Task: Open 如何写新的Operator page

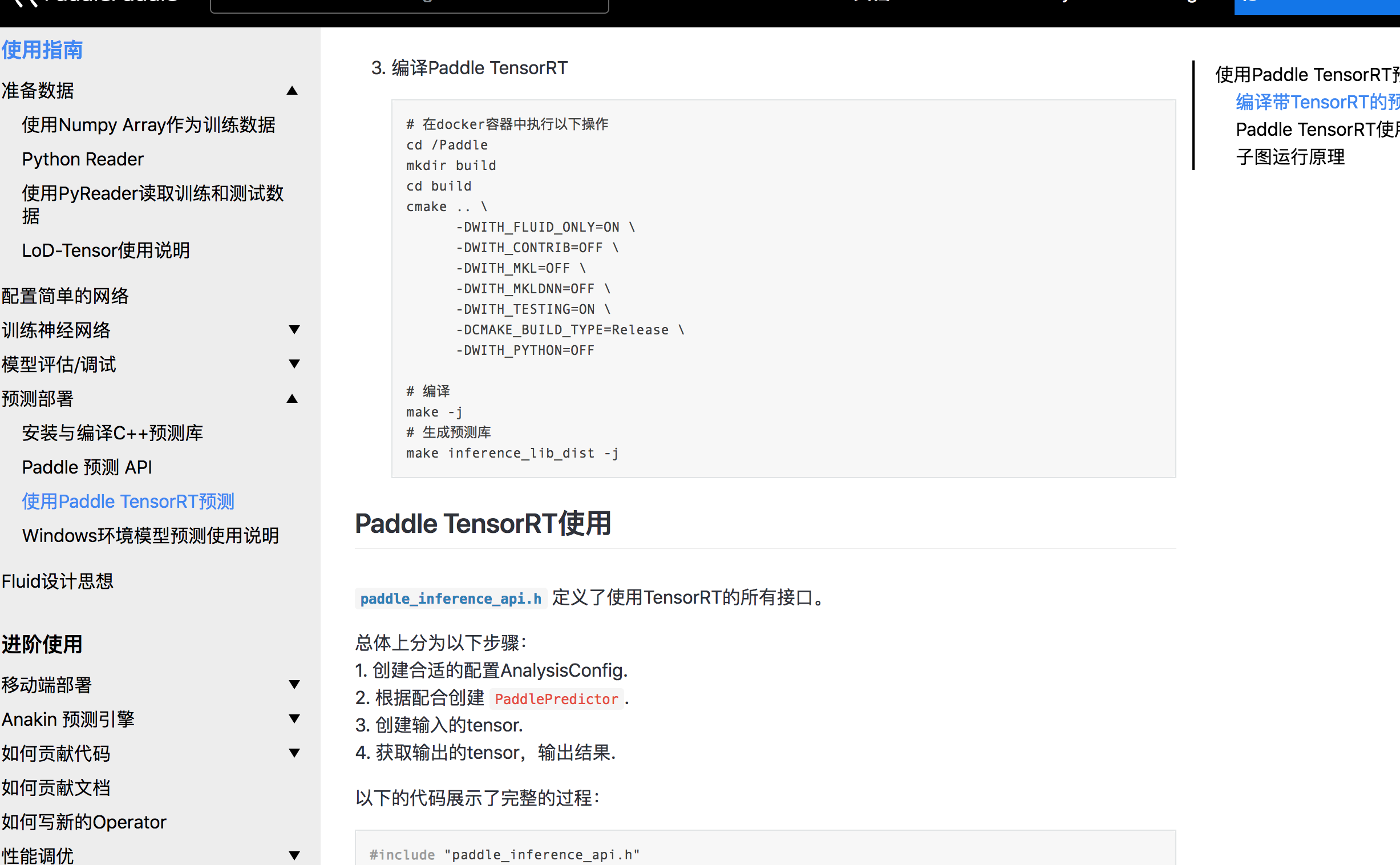Action: point(84,822)
